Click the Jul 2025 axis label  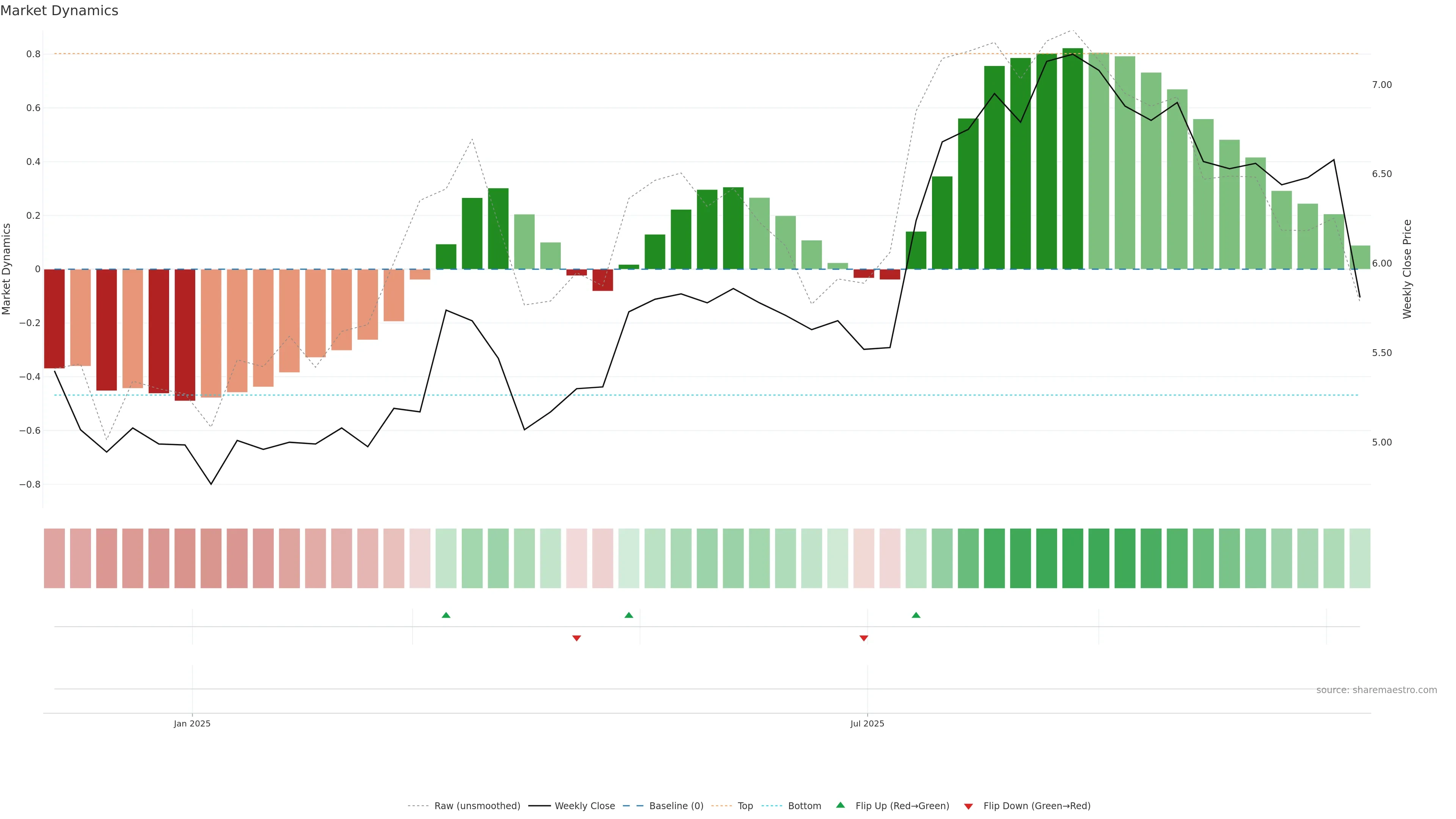pyautogui.click(x=867, y=723)
